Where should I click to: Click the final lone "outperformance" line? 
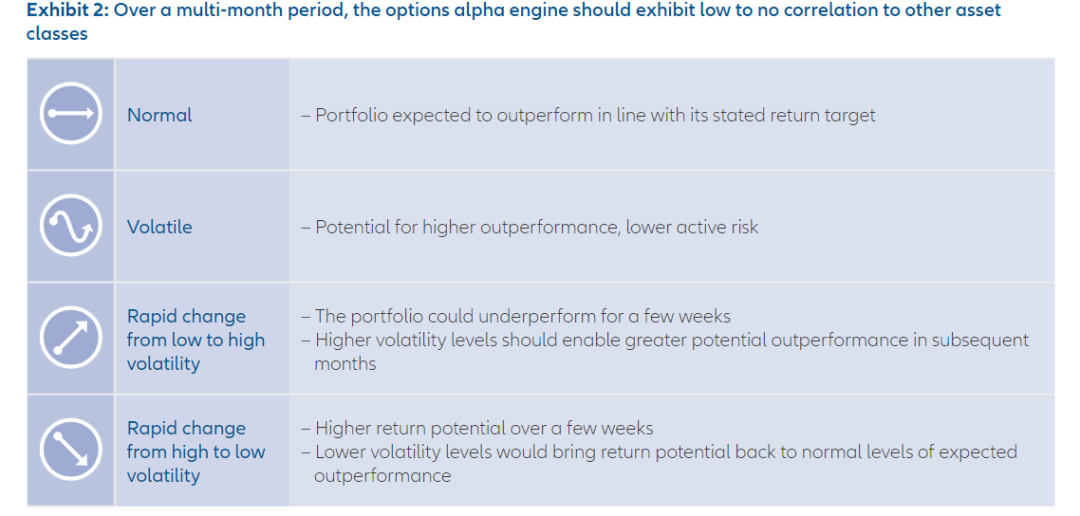point(382,476)
